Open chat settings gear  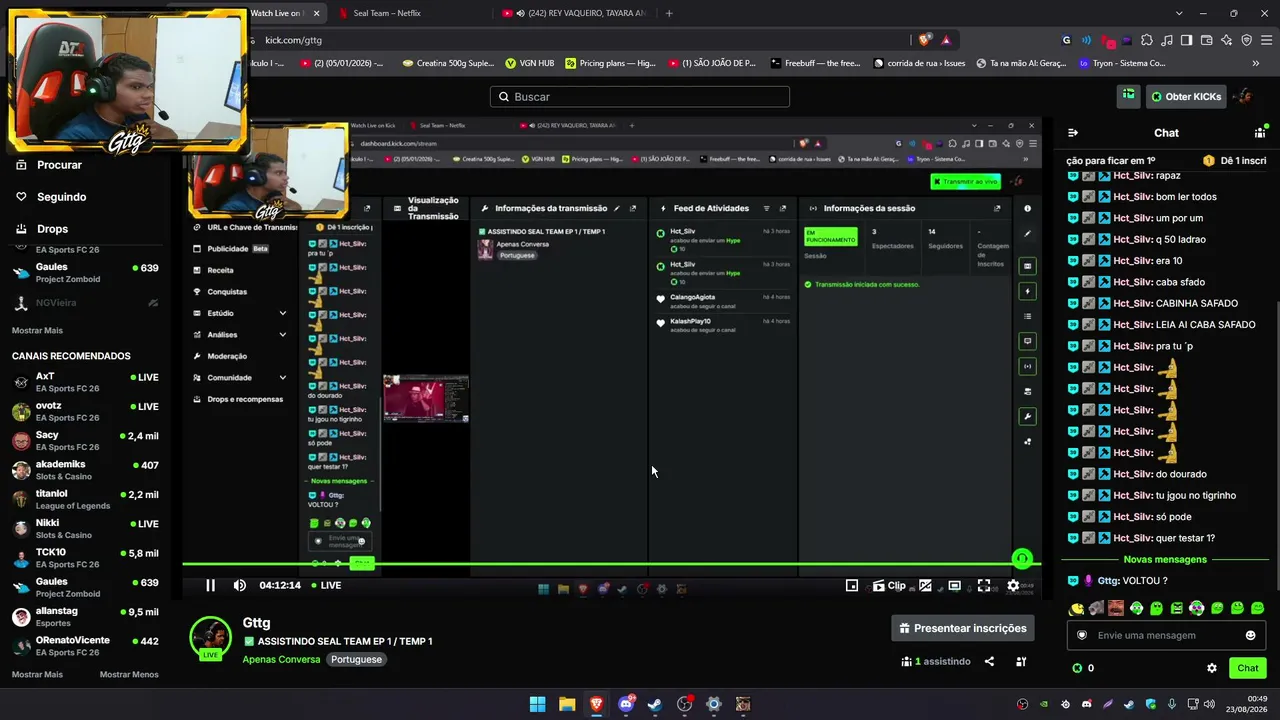(x=1212, y=668)
